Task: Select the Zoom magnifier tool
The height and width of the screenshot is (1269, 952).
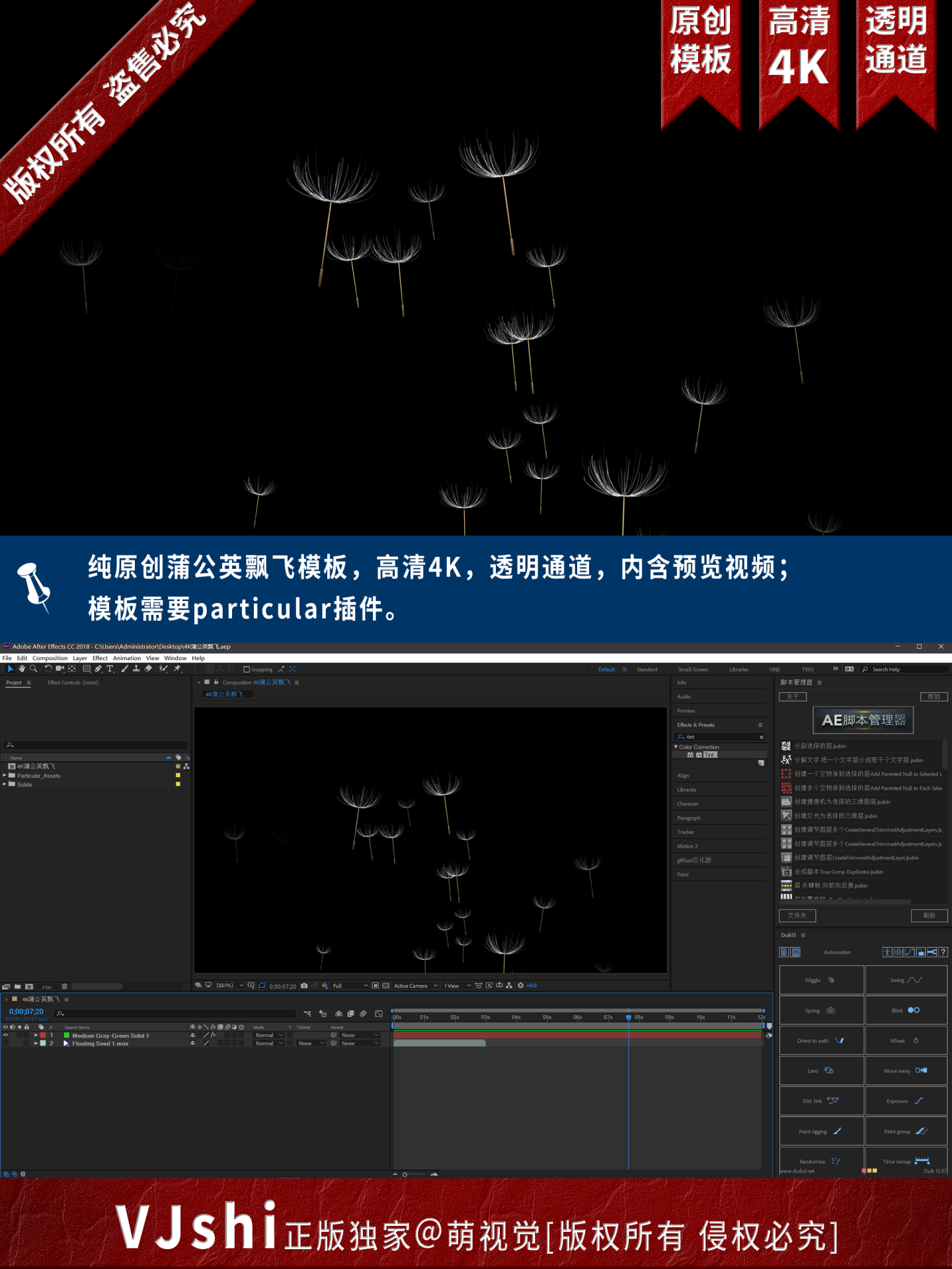Action: (34, 669)
